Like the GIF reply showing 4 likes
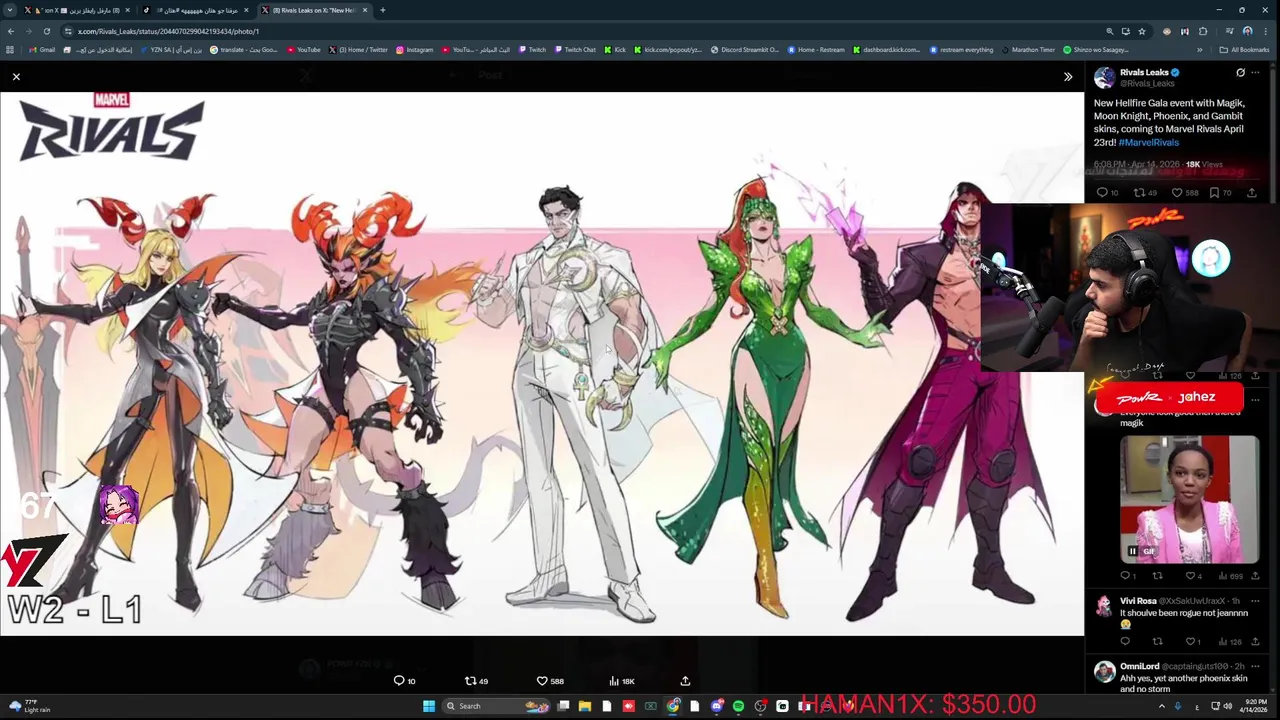This screenshot has height=720, width=1280. click(x=1191, y=576)
